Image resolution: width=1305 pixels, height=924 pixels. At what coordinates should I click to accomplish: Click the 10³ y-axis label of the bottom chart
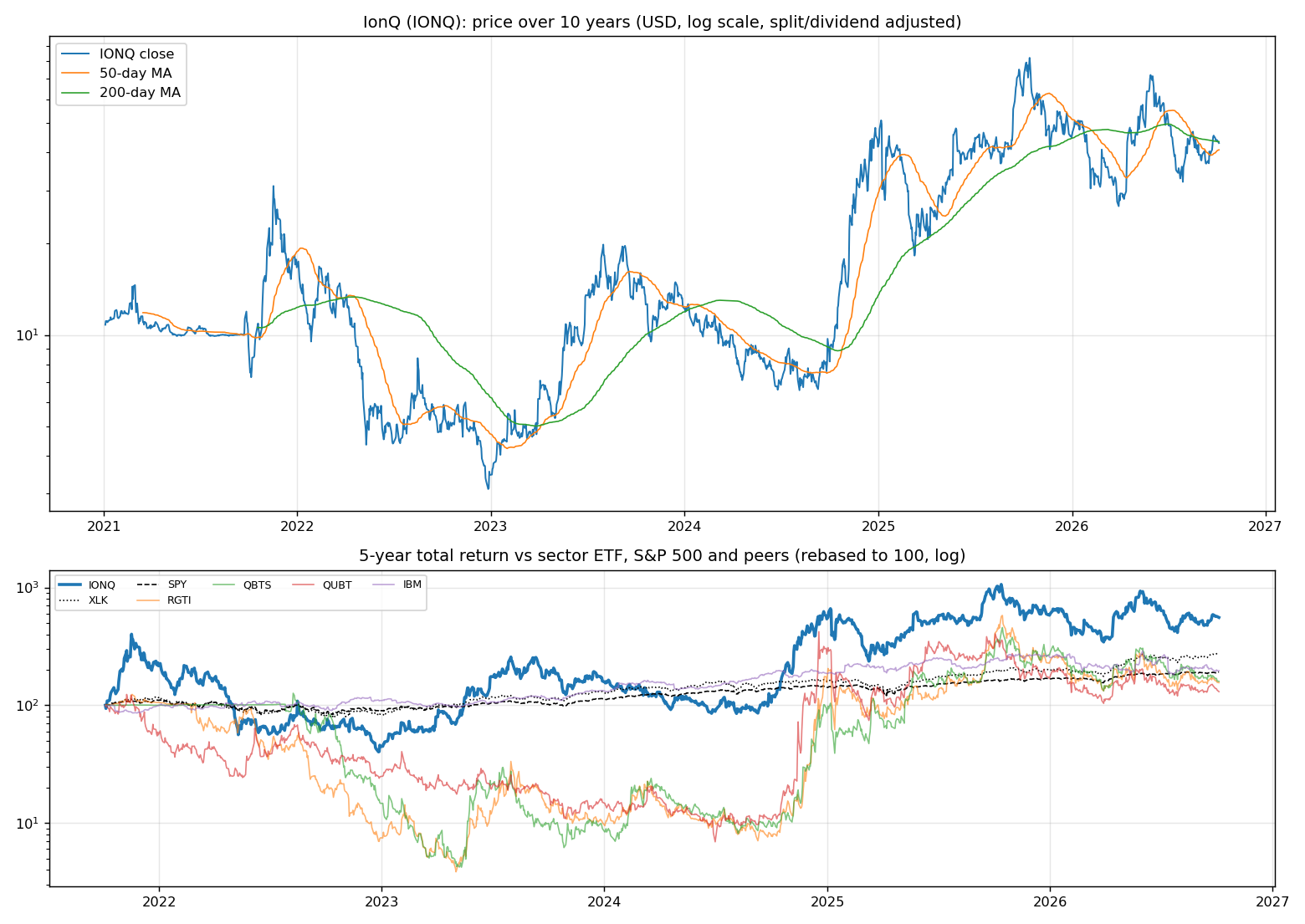(28, 587)
